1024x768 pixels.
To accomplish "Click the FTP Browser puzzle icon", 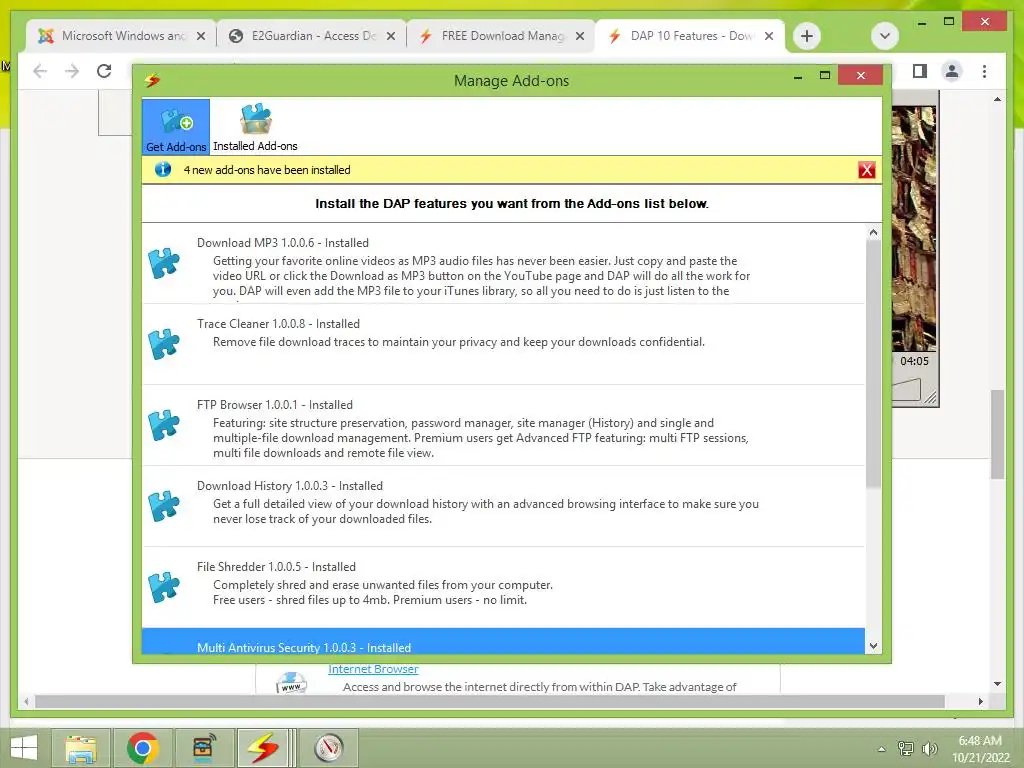I will point(163,425).
